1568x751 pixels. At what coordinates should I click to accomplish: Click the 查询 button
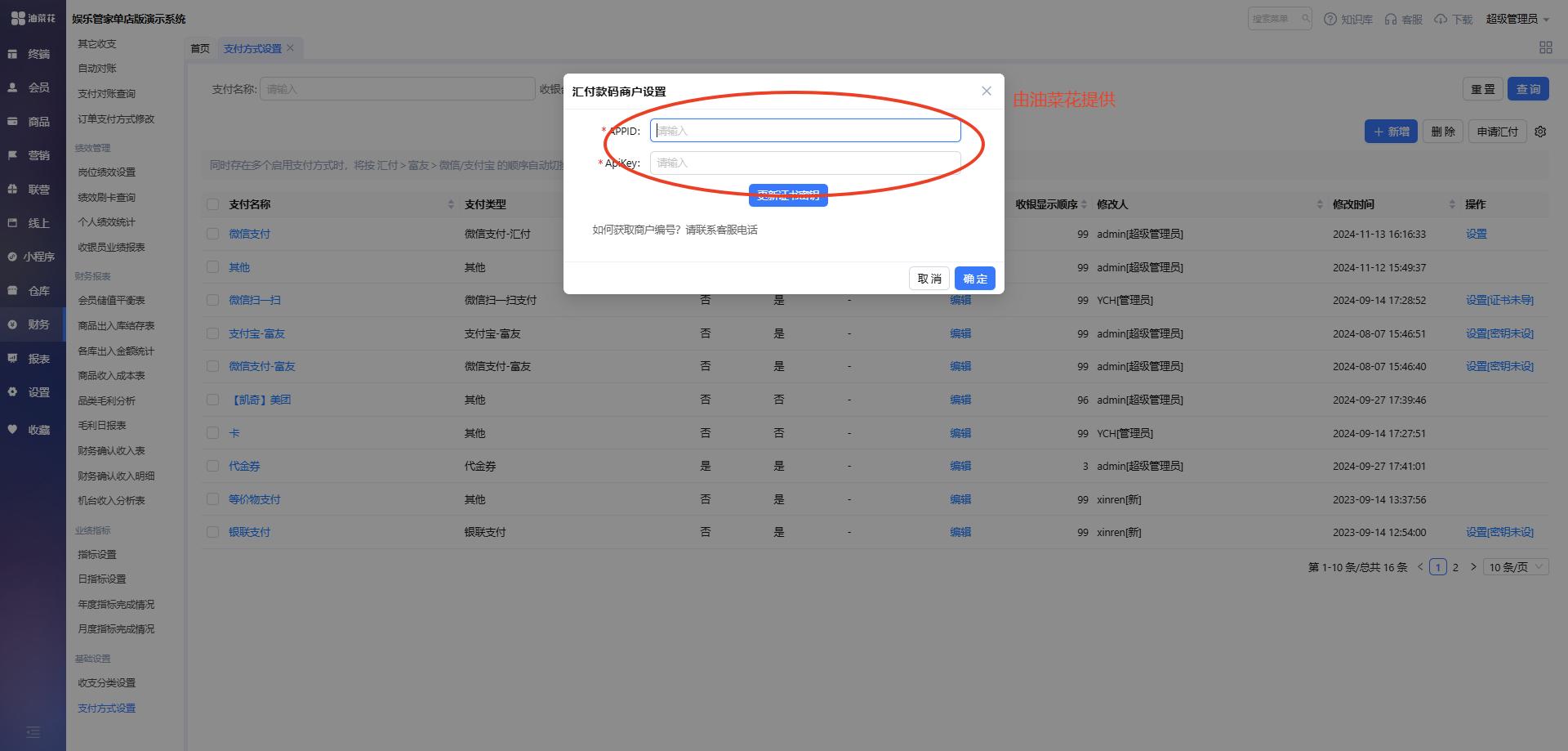1528,89
